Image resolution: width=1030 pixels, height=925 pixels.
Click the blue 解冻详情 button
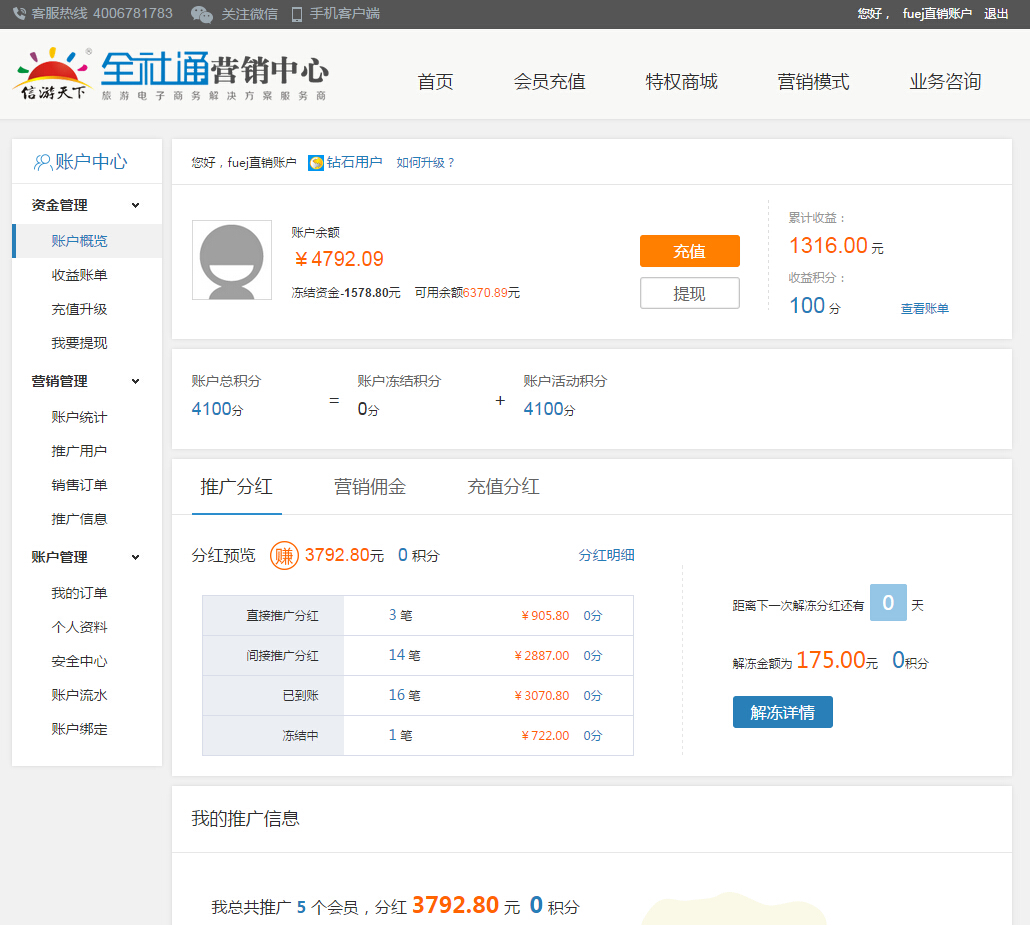click(x=782, y=712)
